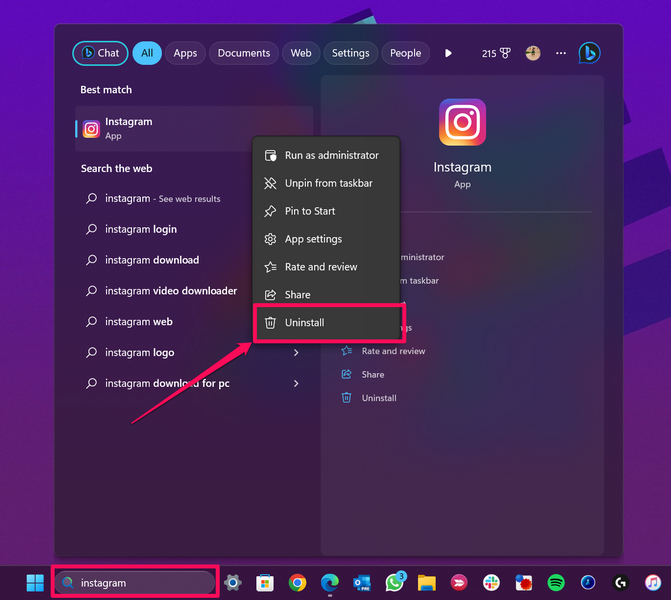Open Spotify from the taskbar
Screen dimensions: 671x600
pyautogui.click(x=556, y=582)
